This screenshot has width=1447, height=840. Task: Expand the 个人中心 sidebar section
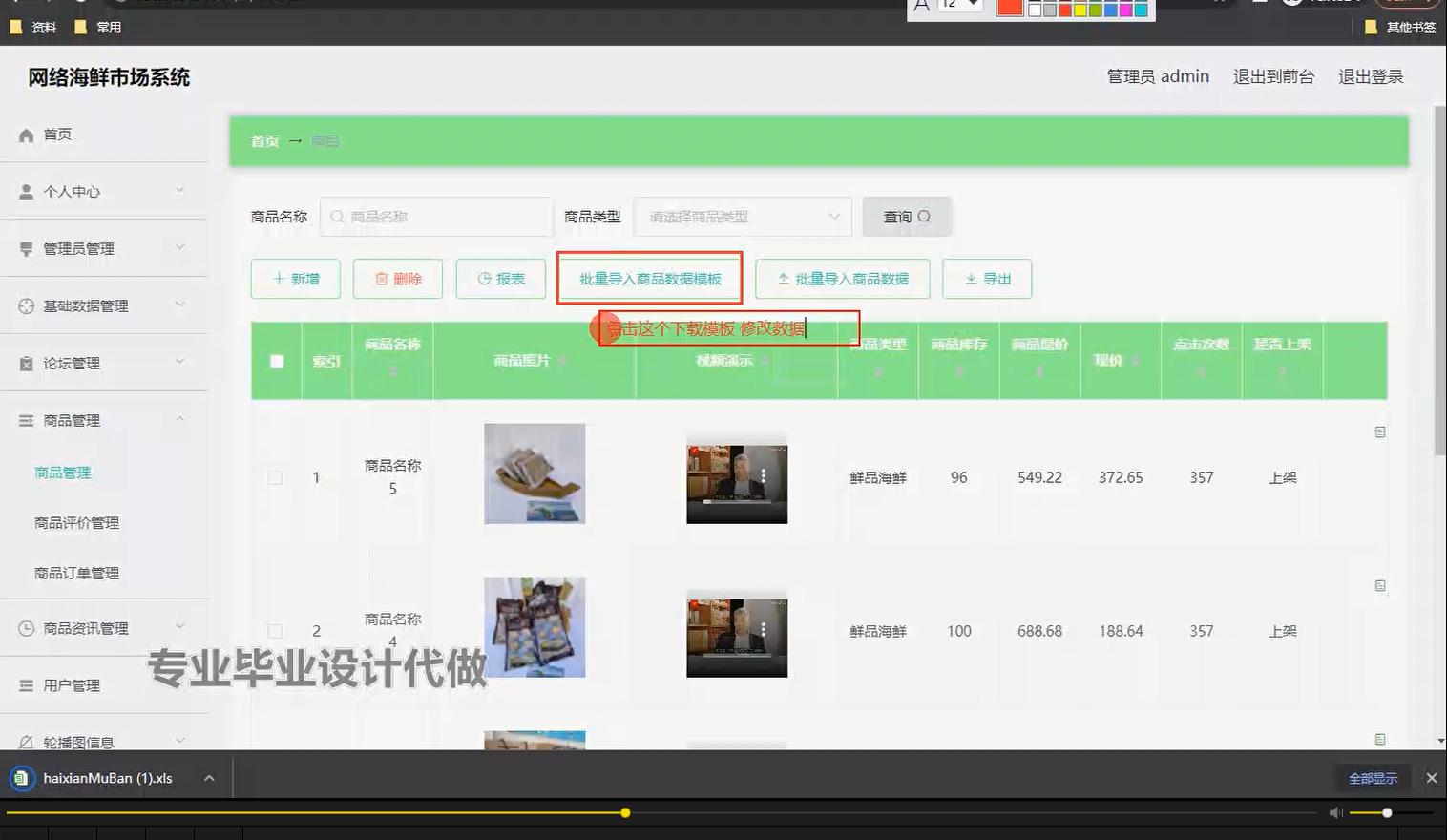tap(179, 190)
